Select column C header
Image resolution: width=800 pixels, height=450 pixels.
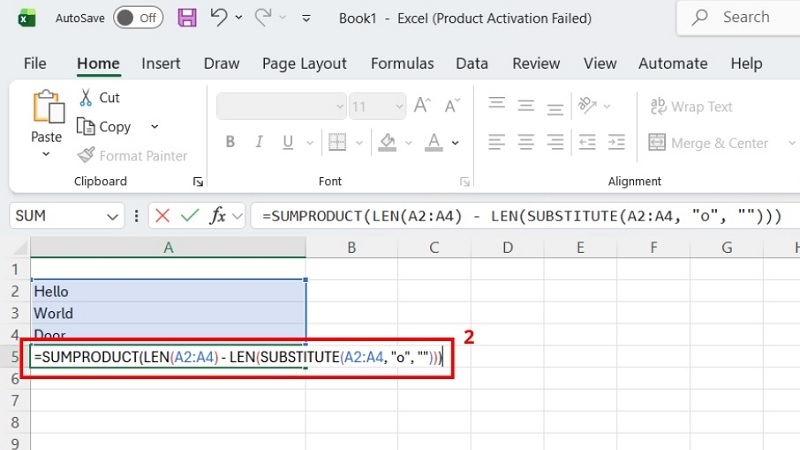(434, 248)
